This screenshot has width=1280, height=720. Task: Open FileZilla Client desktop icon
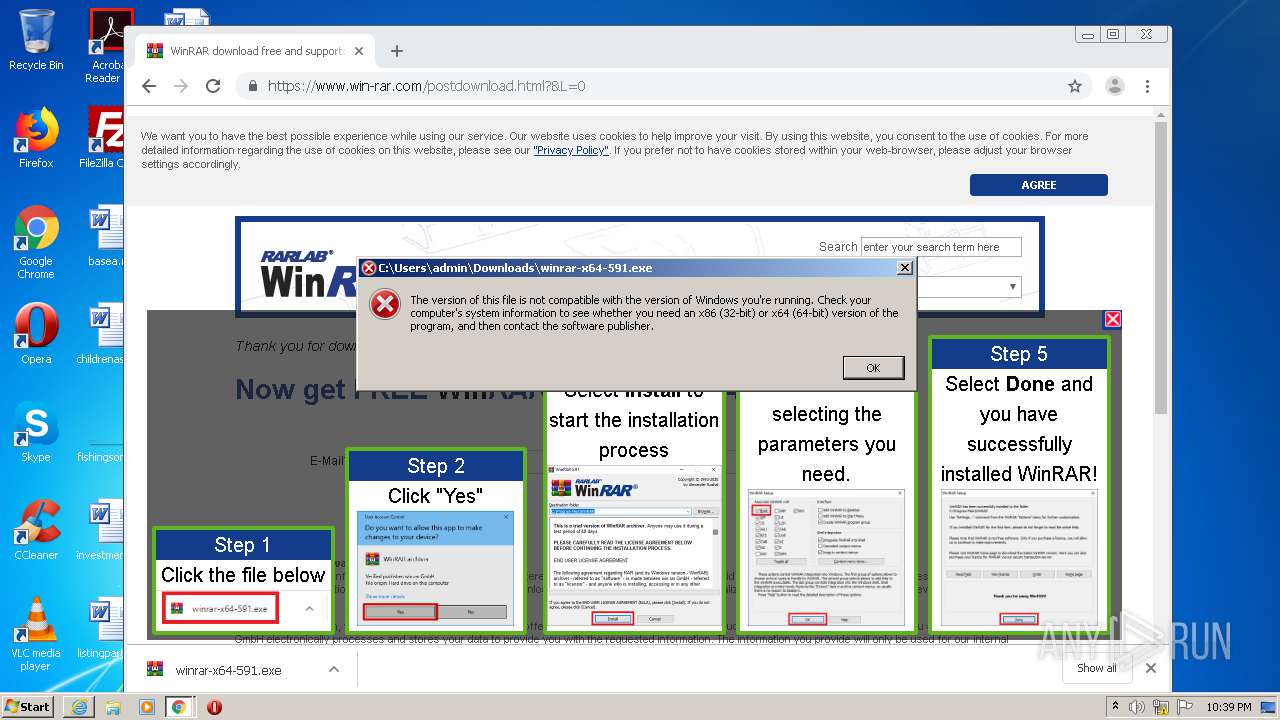[x=104, y=138]
